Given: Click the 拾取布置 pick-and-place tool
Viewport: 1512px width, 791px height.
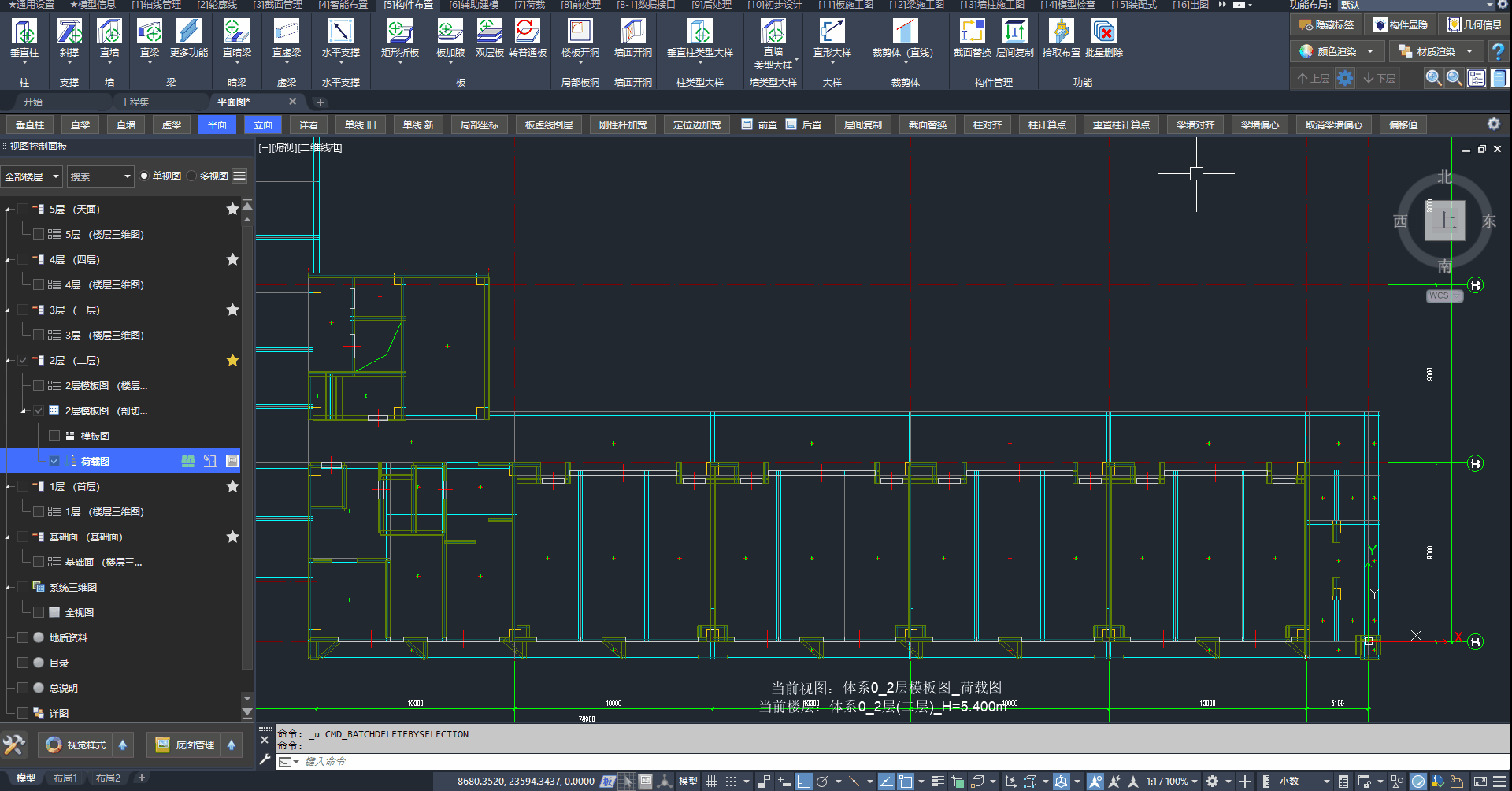Looking at the screenshot, I should [x=1062, y=38].
